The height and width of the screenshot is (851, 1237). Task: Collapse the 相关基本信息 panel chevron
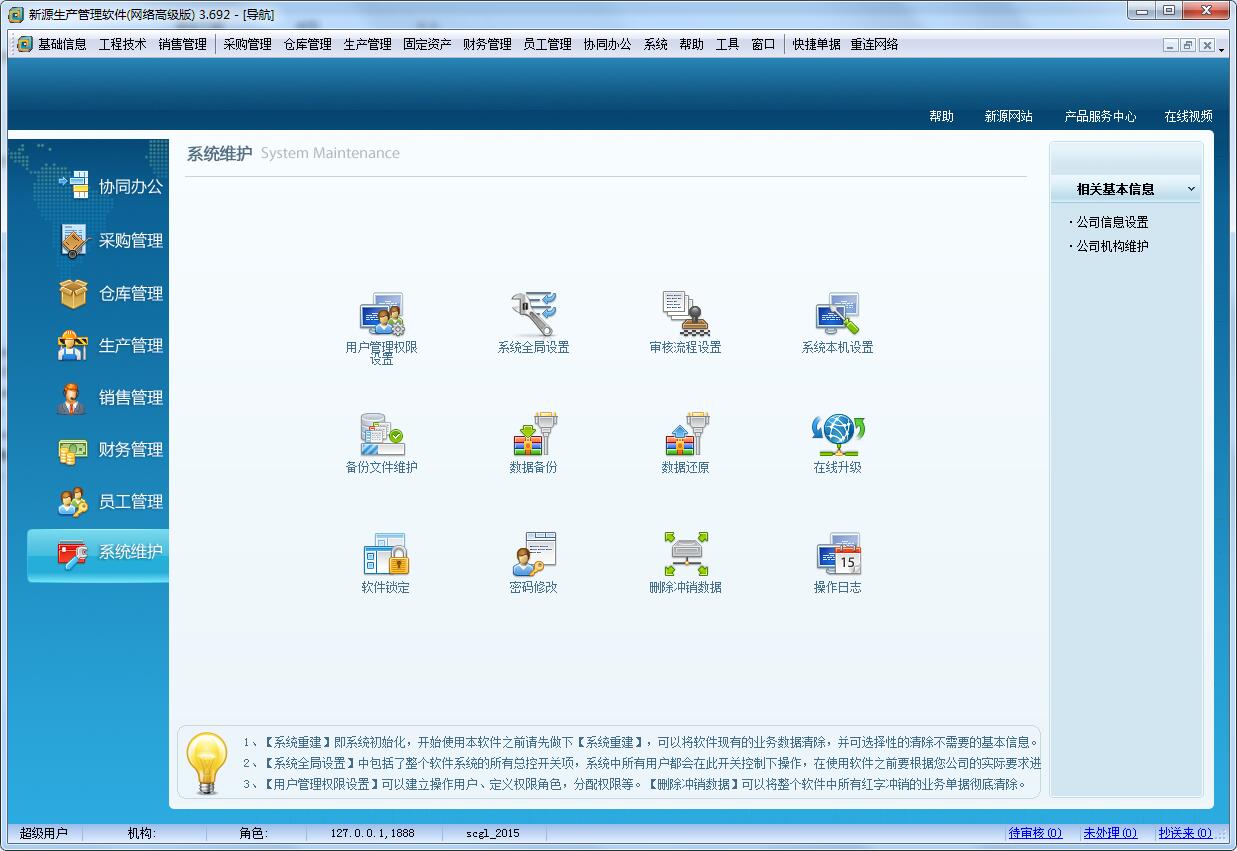[1191, 189]
